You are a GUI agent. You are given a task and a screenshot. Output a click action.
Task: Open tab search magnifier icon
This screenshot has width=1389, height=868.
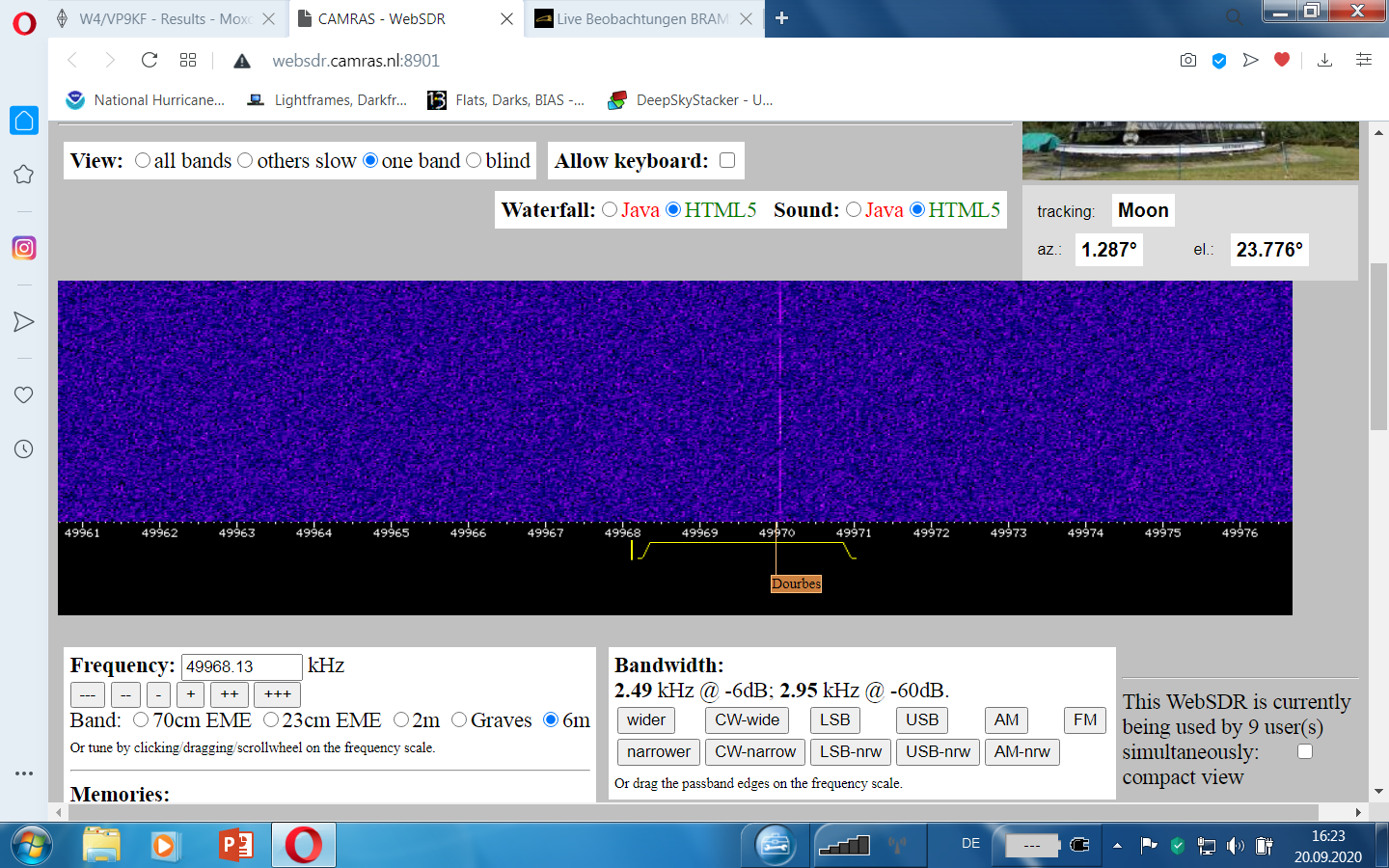coord(1234,17)
